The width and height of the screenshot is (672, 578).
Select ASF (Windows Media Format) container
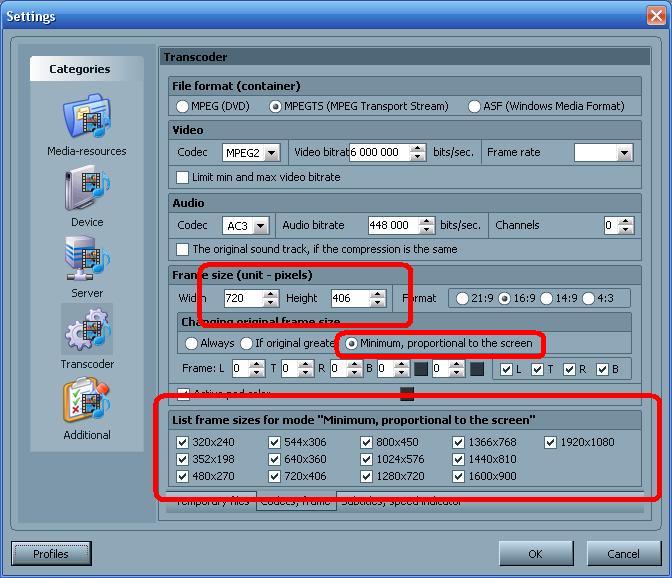(x=474, y=106)
